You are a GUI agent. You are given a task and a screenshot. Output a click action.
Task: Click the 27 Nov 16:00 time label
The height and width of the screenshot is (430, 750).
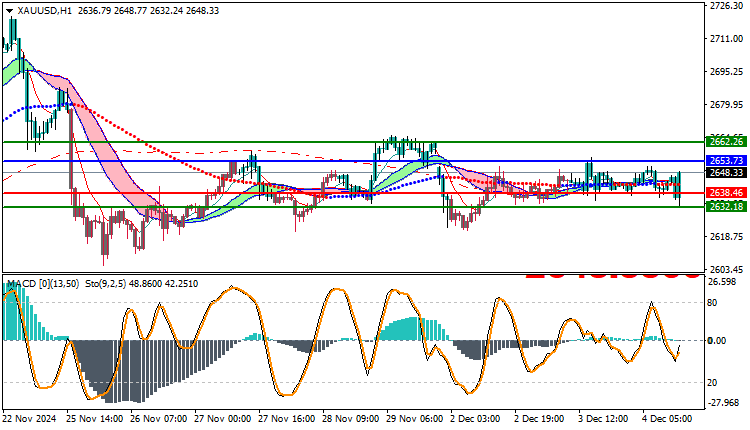click(287, 419)
